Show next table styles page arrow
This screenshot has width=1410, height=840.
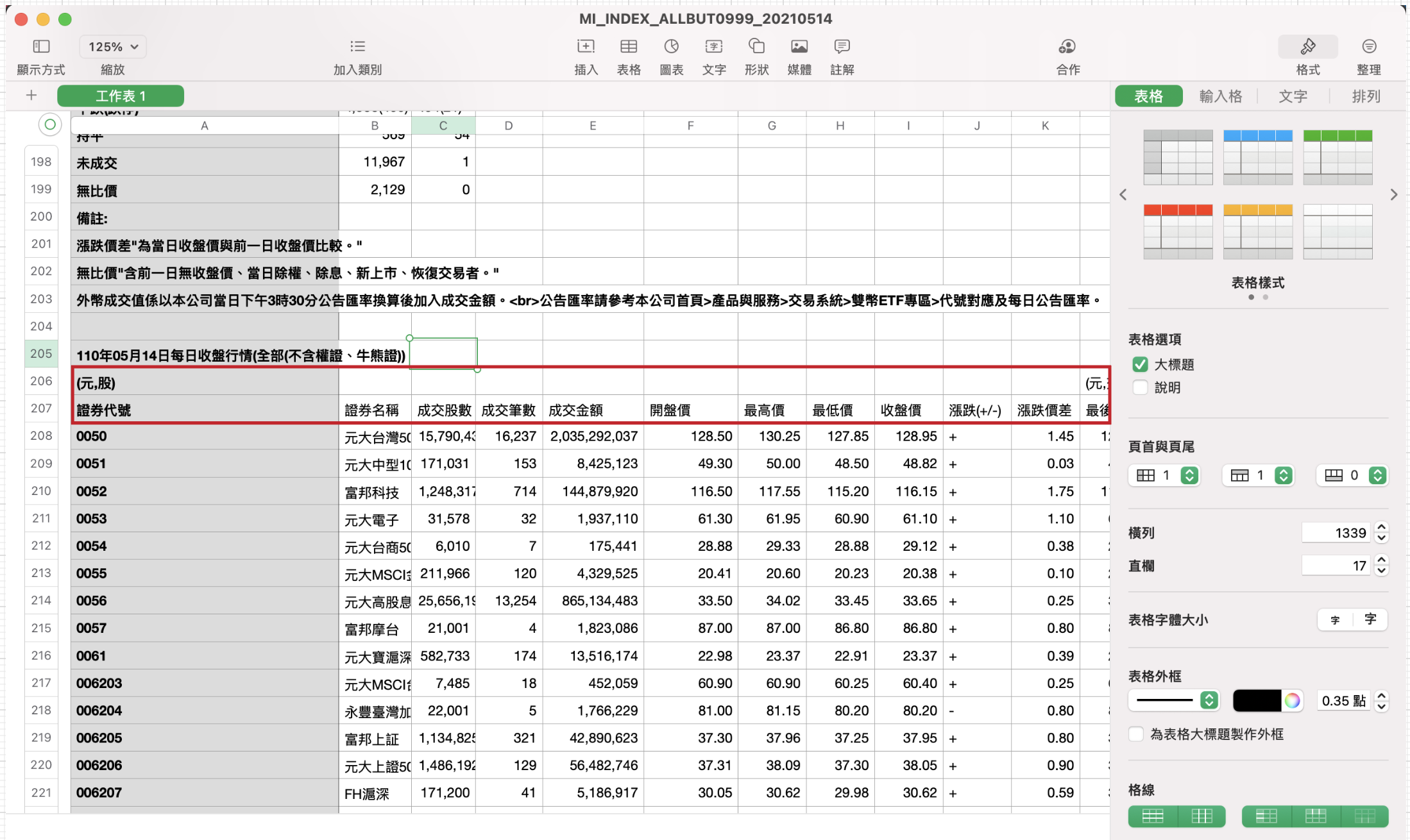pyautogui.click(x=1394, y=194)
